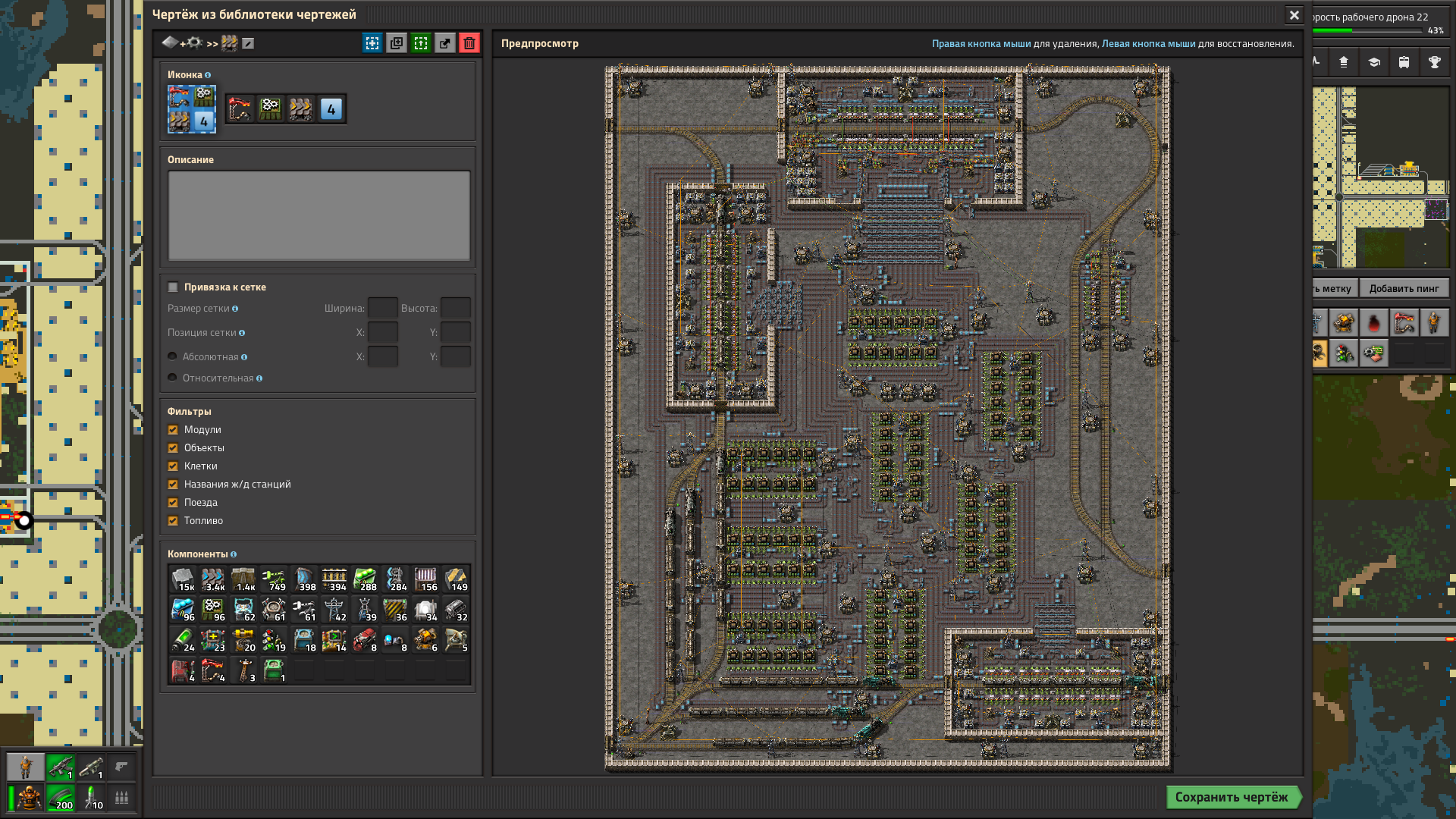Select the assembling machine icon slot
This screenshot has height=819, width=1456.
[x=271, y=109]
